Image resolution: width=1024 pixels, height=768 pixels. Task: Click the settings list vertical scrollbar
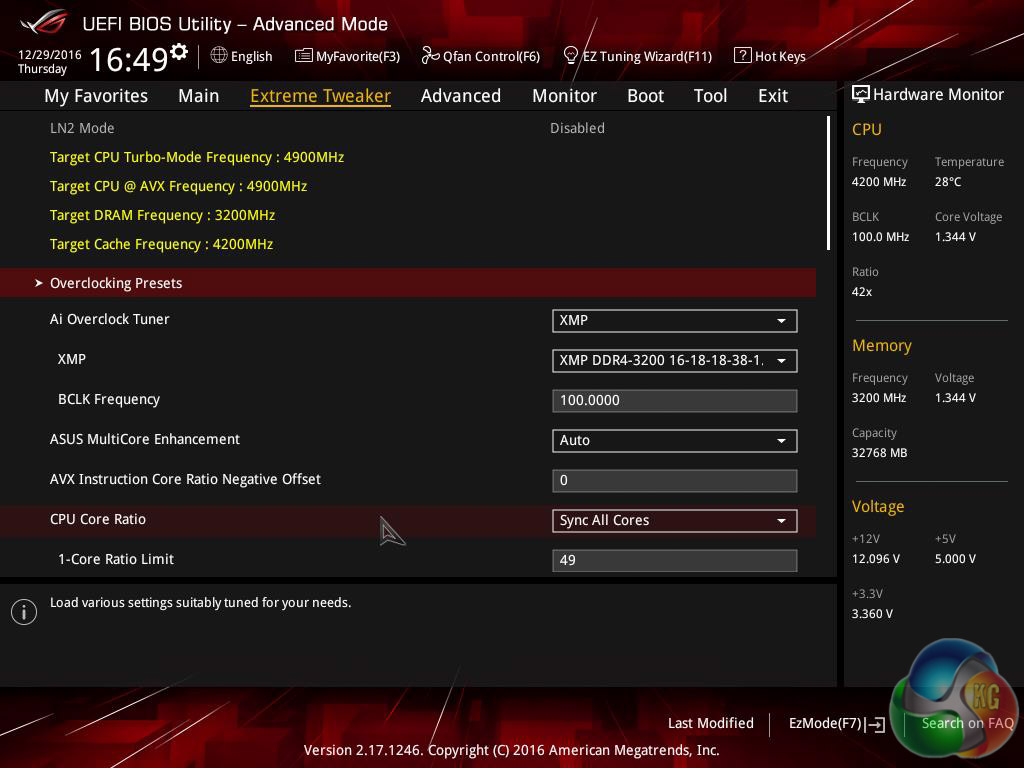point(828,183)
